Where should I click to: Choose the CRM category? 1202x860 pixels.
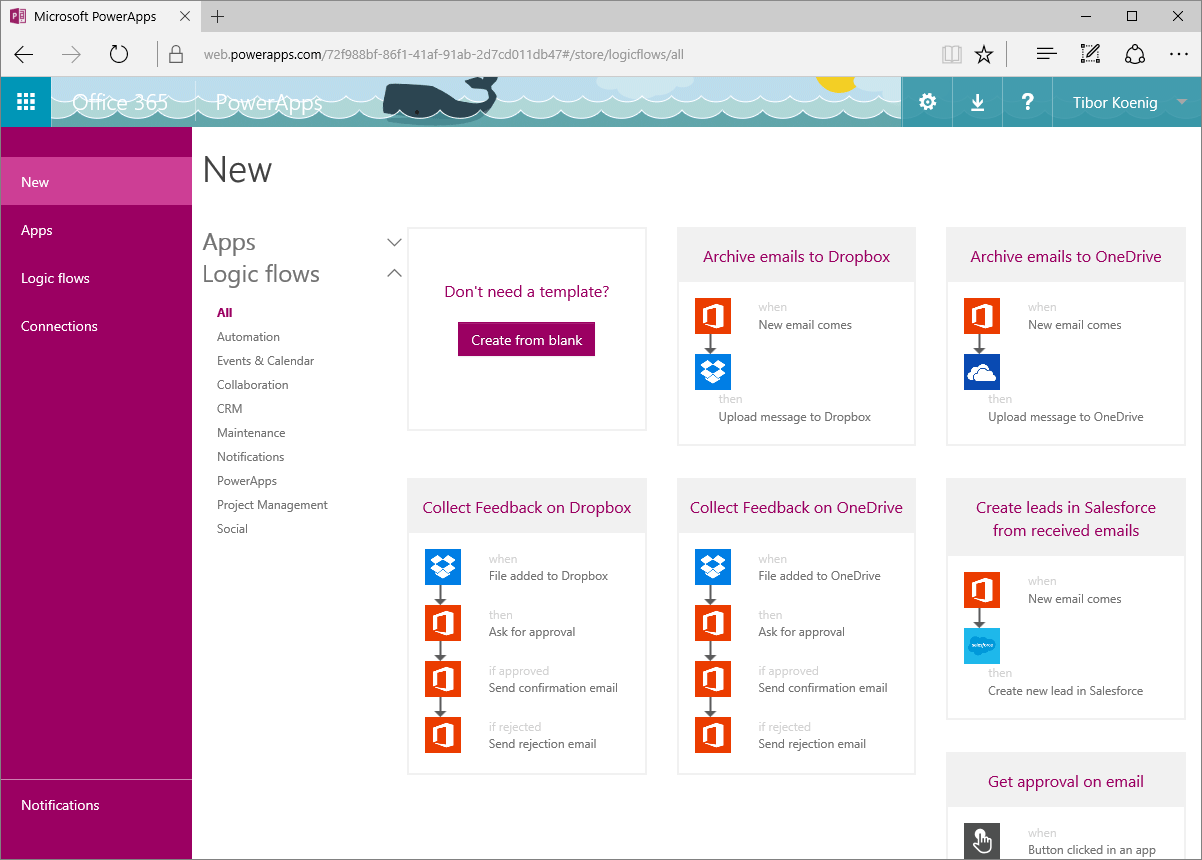230,409
